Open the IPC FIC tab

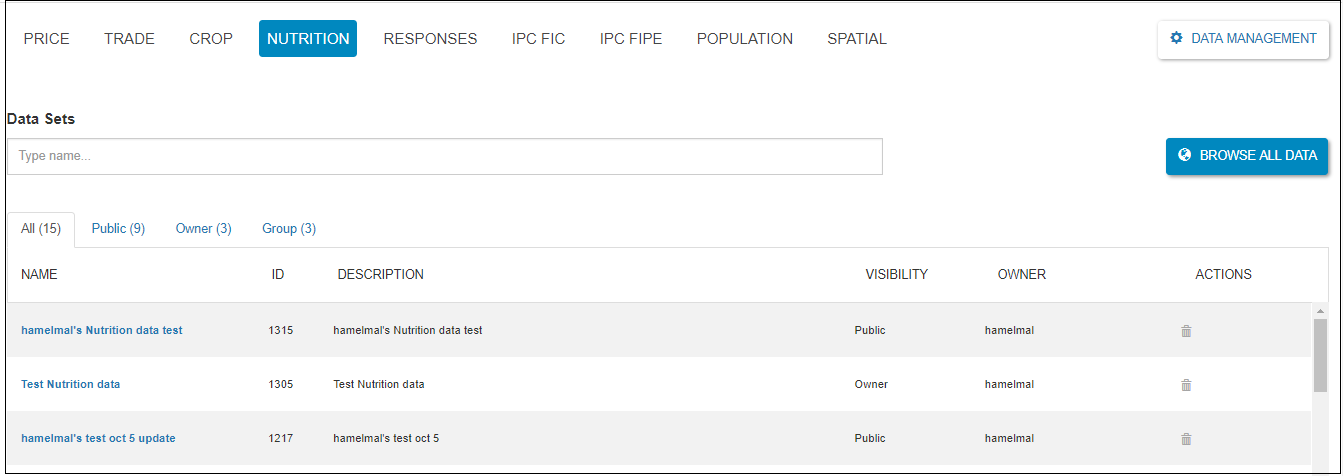point(538,39)
